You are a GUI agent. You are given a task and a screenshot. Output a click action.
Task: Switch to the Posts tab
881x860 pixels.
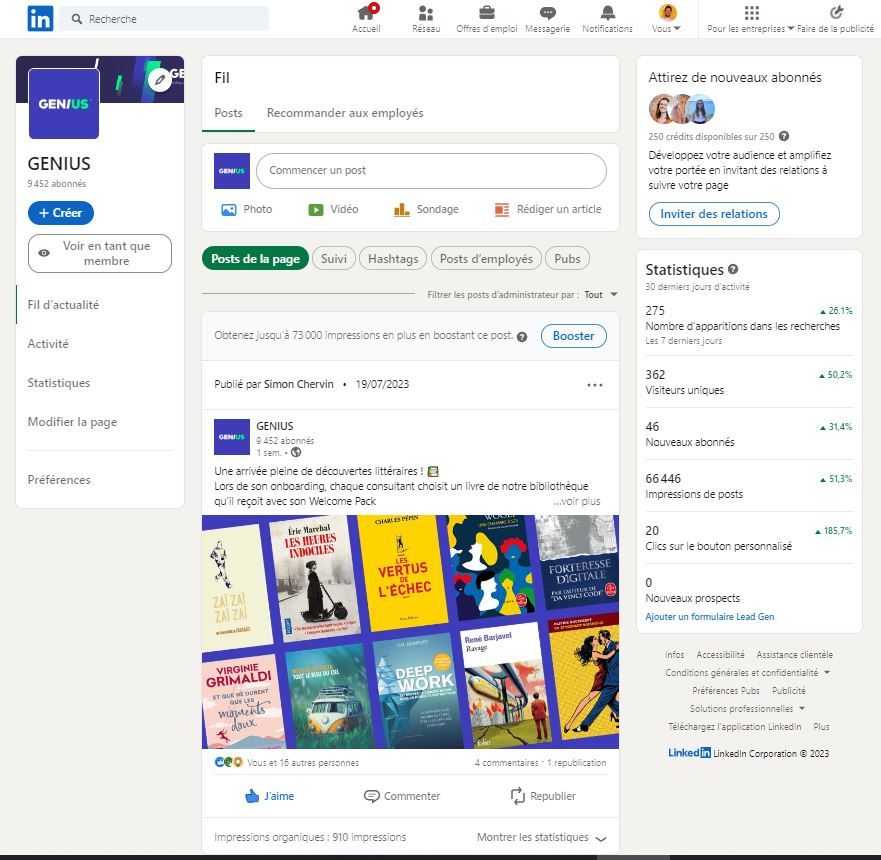click(228, 113)
